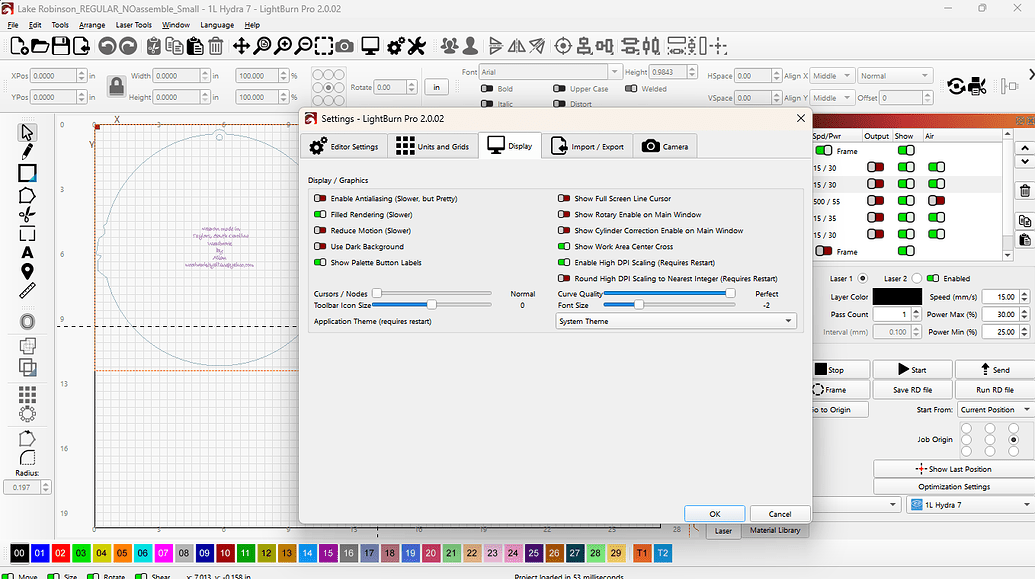Enable Show Full Screen Line Cursor
The height and width of the screenshot is (579, 1035).
(x=564, y=198)
